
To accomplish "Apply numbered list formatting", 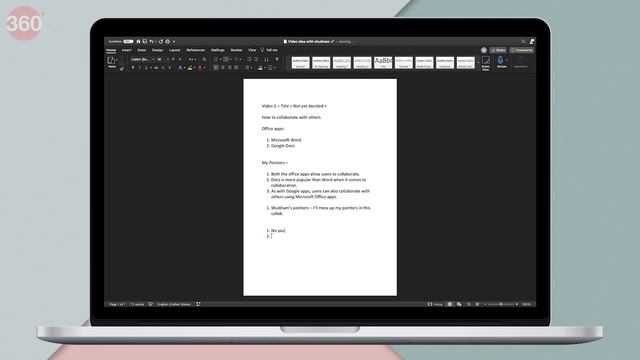I will 226,59.
